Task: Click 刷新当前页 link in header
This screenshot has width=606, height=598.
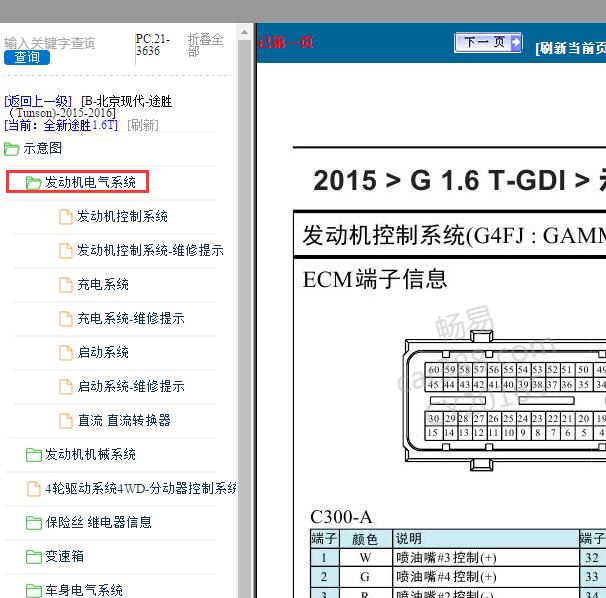Action: point(570,48)
